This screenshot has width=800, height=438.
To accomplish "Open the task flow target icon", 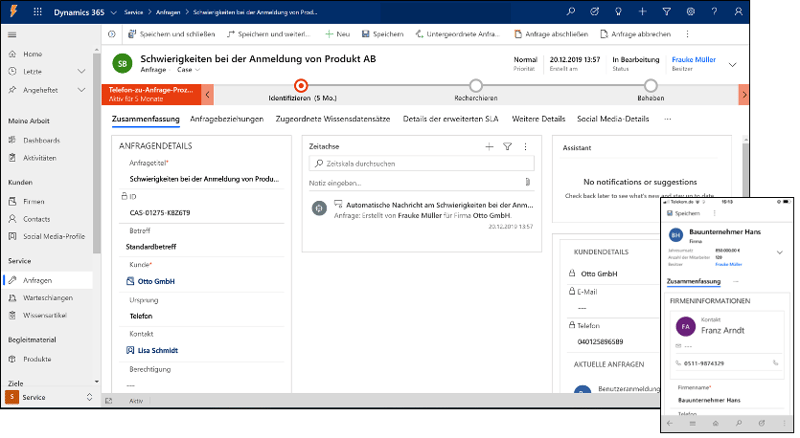I will coord(594,11).
